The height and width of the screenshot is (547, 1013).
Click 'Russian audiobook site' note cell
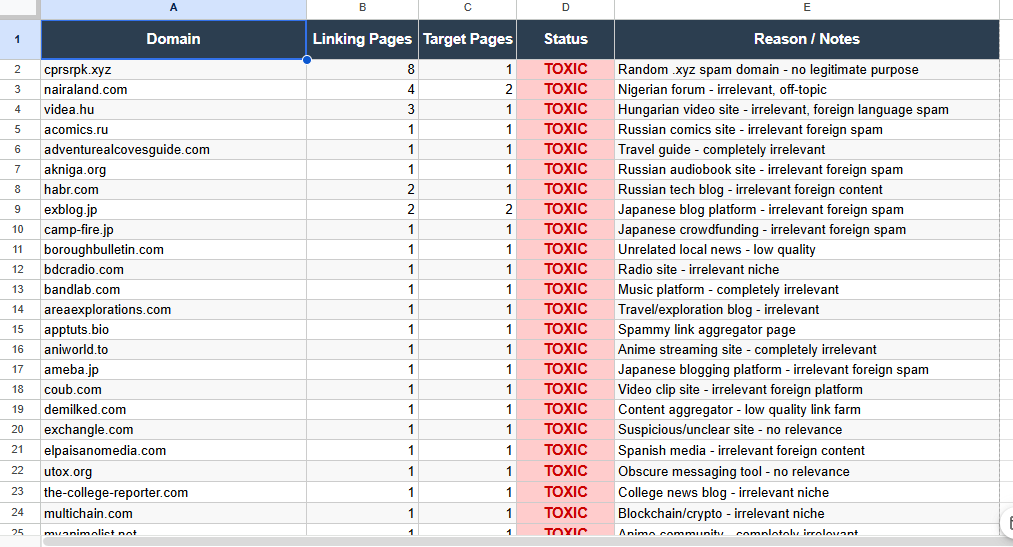(807, 170)
